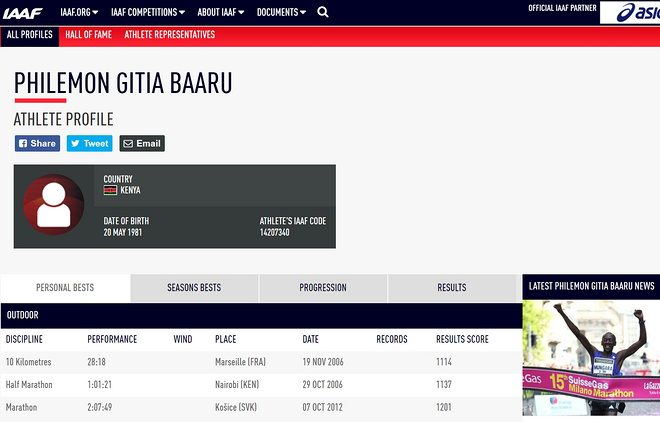The width and height of the screenshot is (660, 422).
Task: Go to Hall of Fame
Action: (x=89, y=35)
